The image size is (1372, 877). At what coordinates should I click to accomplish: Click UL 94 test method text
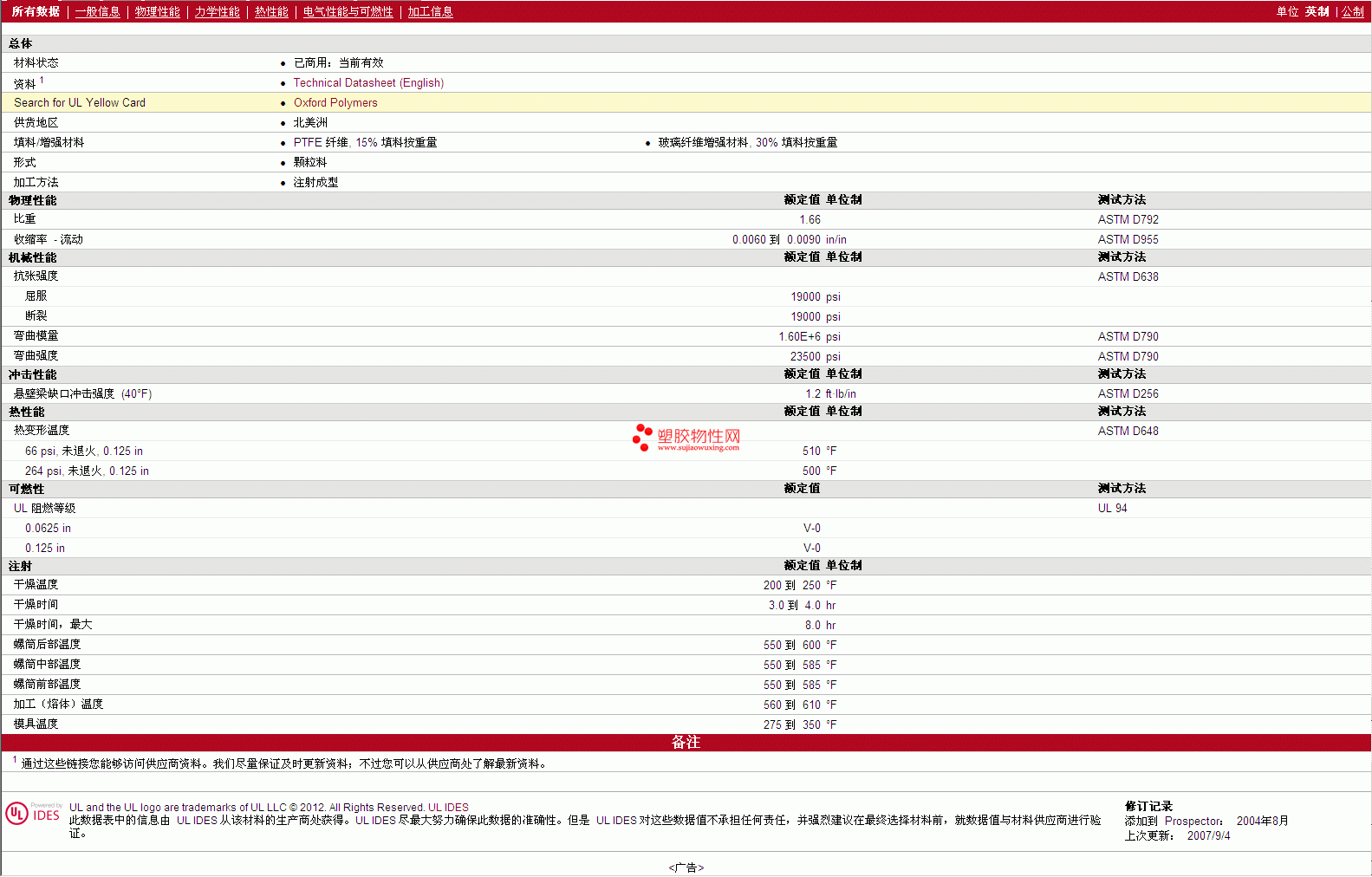tap(1112, 509)
